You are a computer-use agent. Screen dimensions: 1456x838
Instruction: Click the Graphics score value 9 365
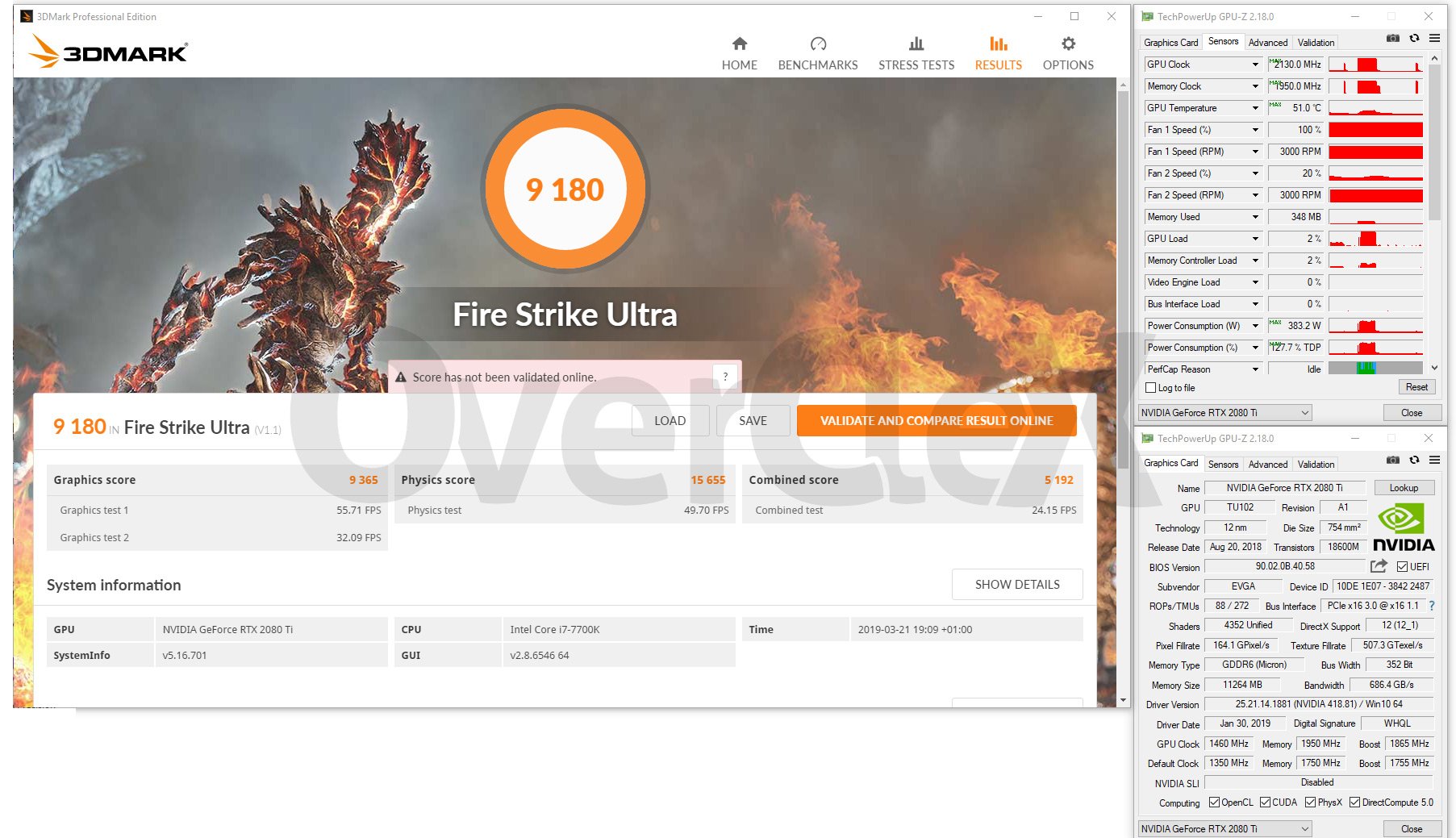(x=363, y=479)
